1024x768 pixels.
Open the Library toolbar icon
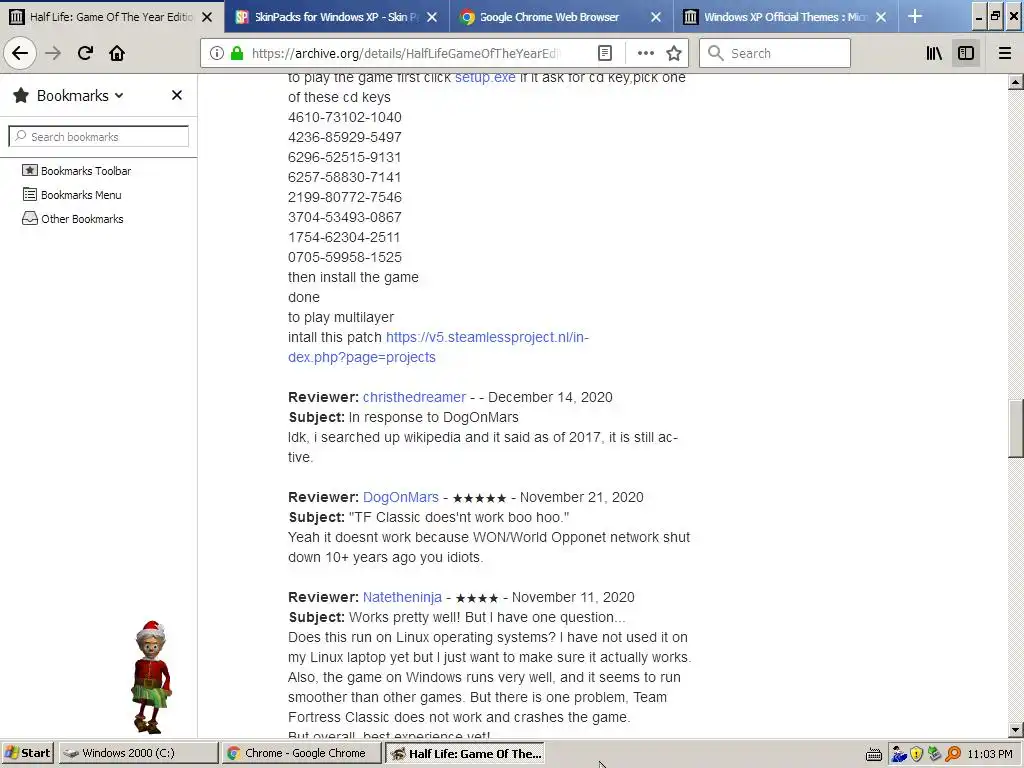[934, 54]
